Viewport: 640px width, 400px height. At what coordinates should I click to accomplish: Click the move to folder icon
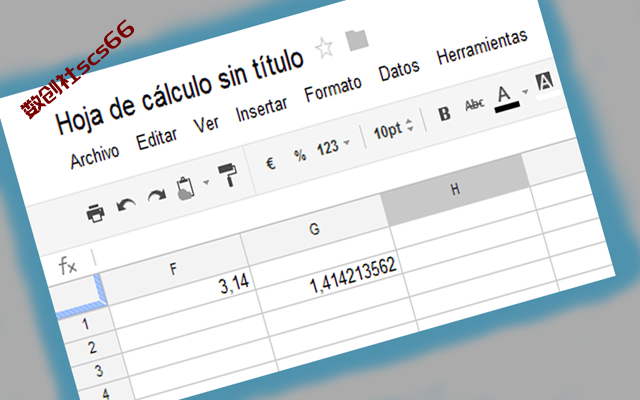click(x=357, y=40)
